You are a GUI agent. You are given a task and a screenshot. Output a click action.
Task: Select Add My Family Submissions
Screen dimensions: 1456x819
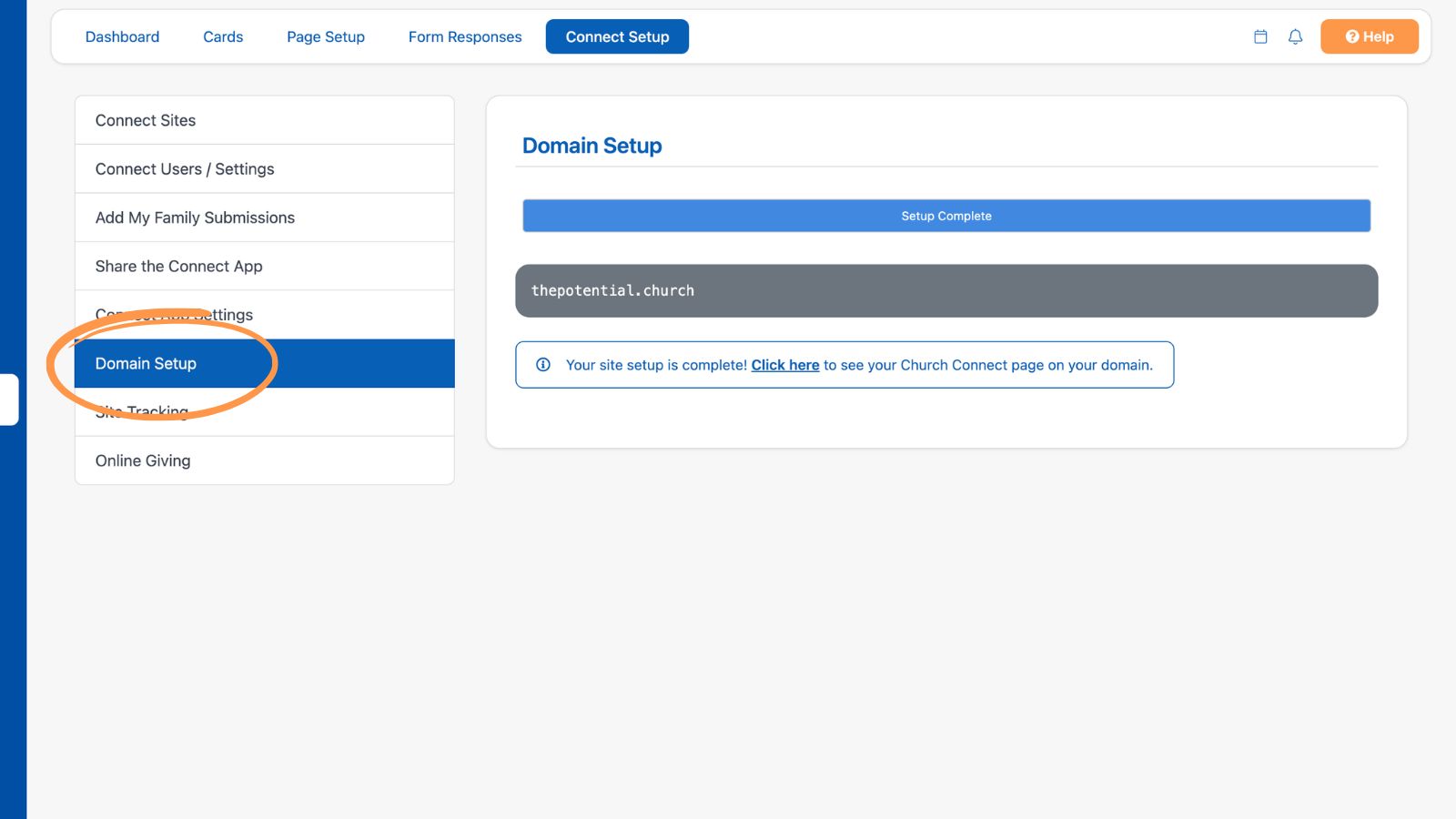[x=265, y=217]
